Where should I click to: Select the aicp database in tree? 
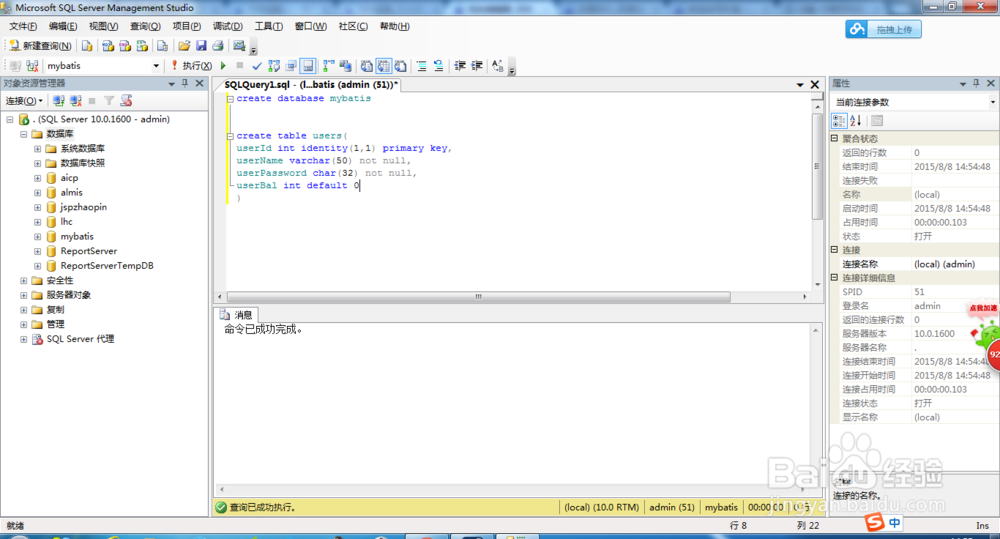coord(70,178)
